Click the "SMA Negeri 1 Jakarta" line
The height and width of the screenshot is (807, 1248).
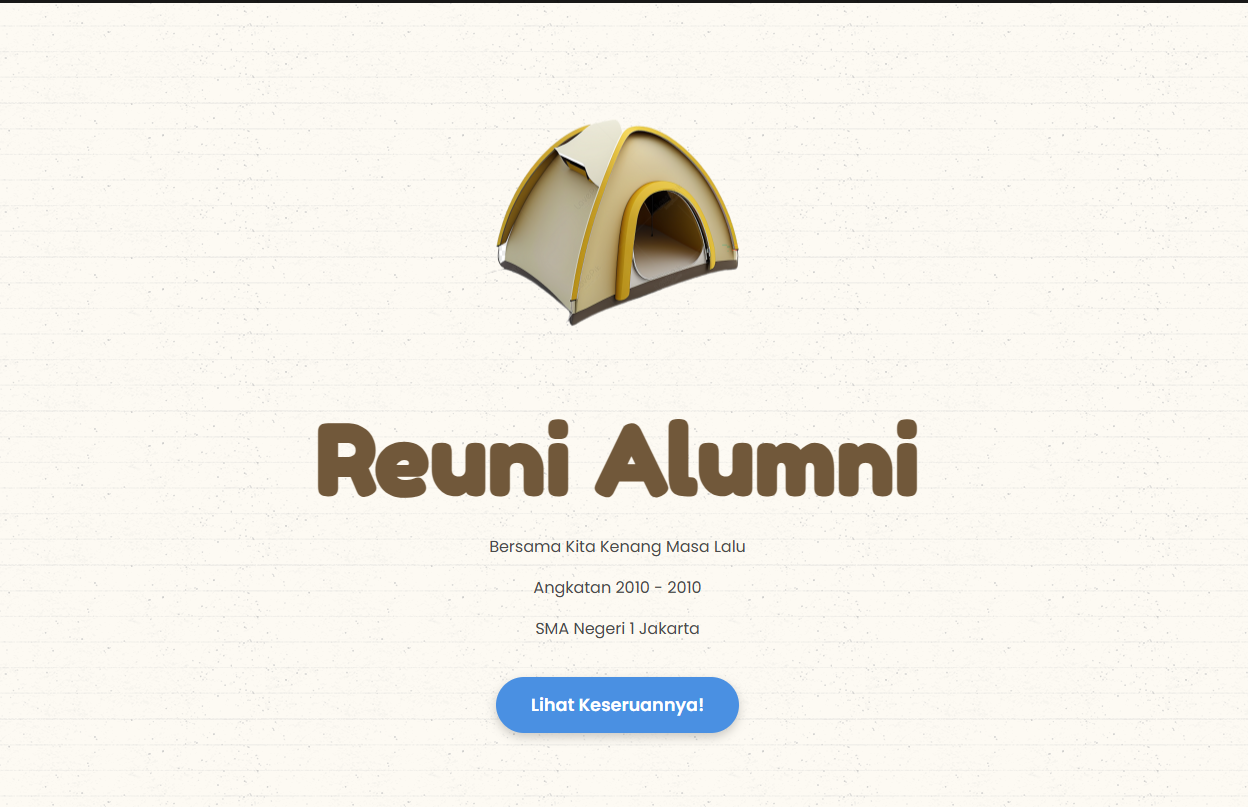pos(617,629)
